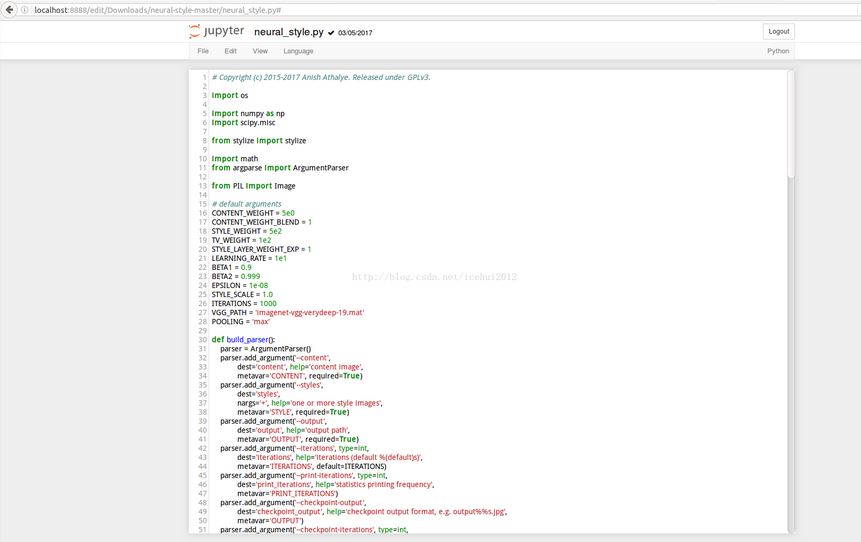Place cursor on the import os line
This screenshot has height=542, width=861.
[x=230, y=96]
